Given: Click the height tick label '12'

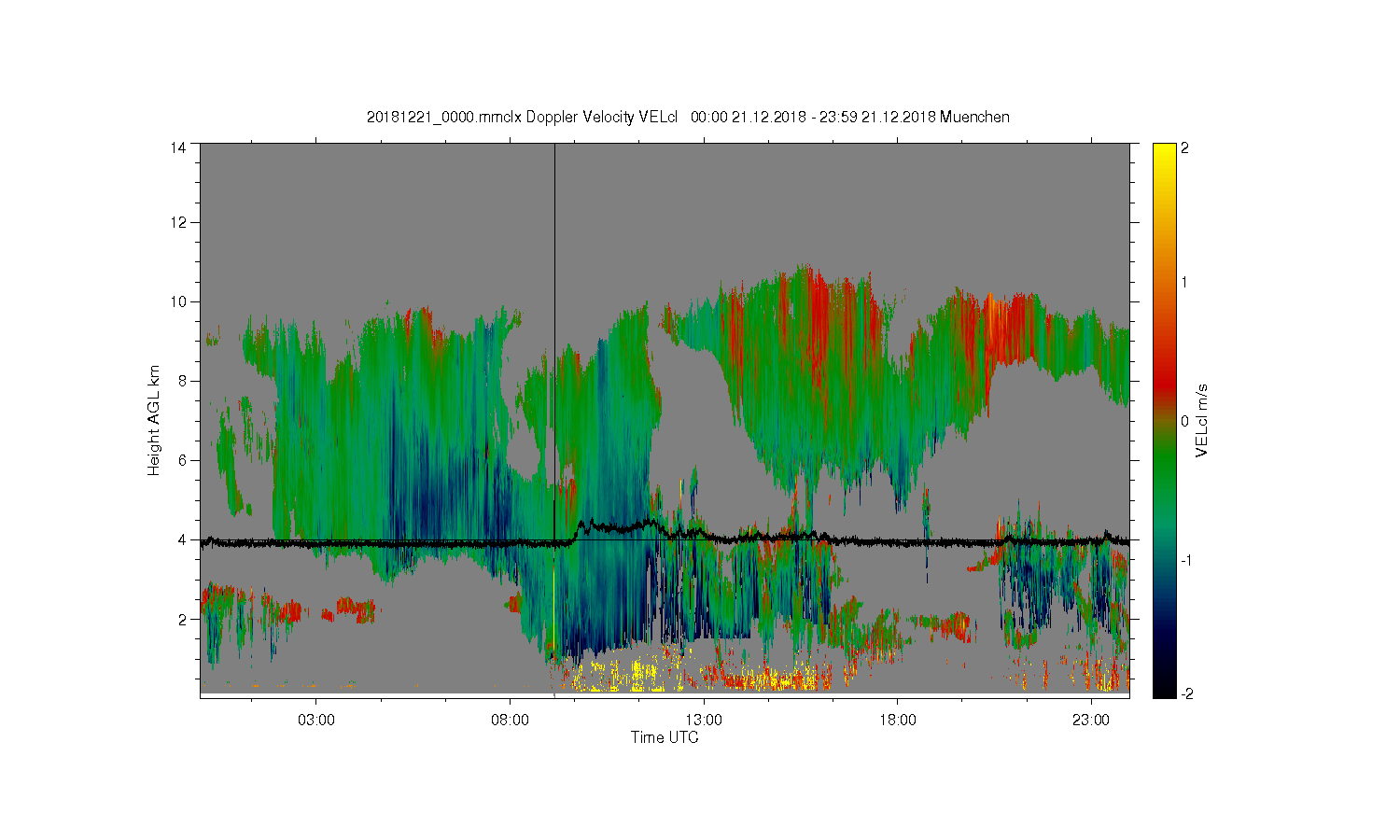Looking at the screenshot, I should coord(177,222).
